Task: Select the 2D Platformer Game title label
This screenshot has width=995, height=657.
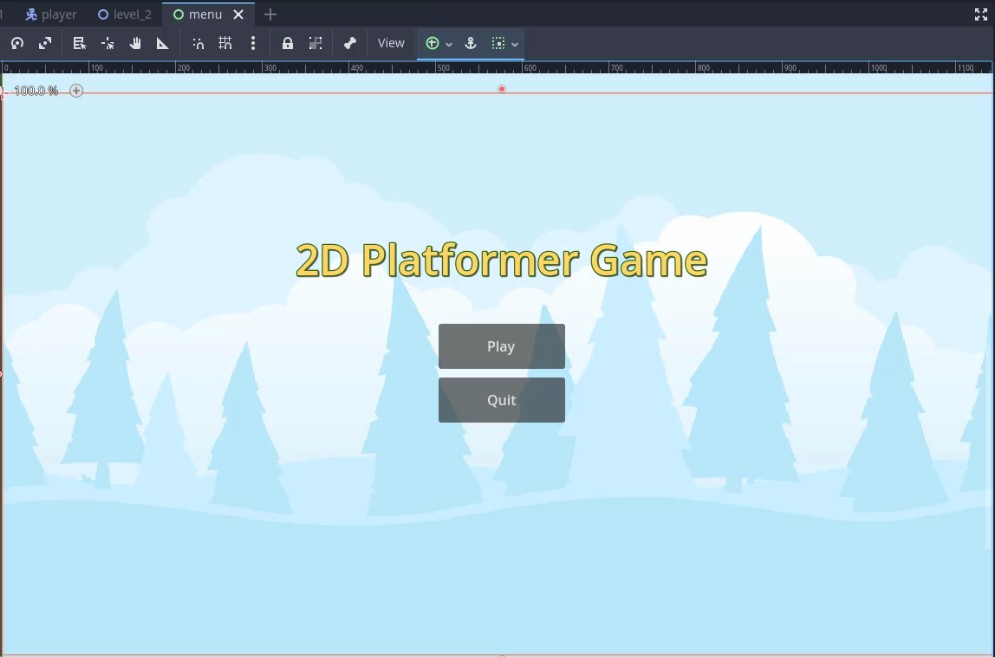Action: point(501,260)
